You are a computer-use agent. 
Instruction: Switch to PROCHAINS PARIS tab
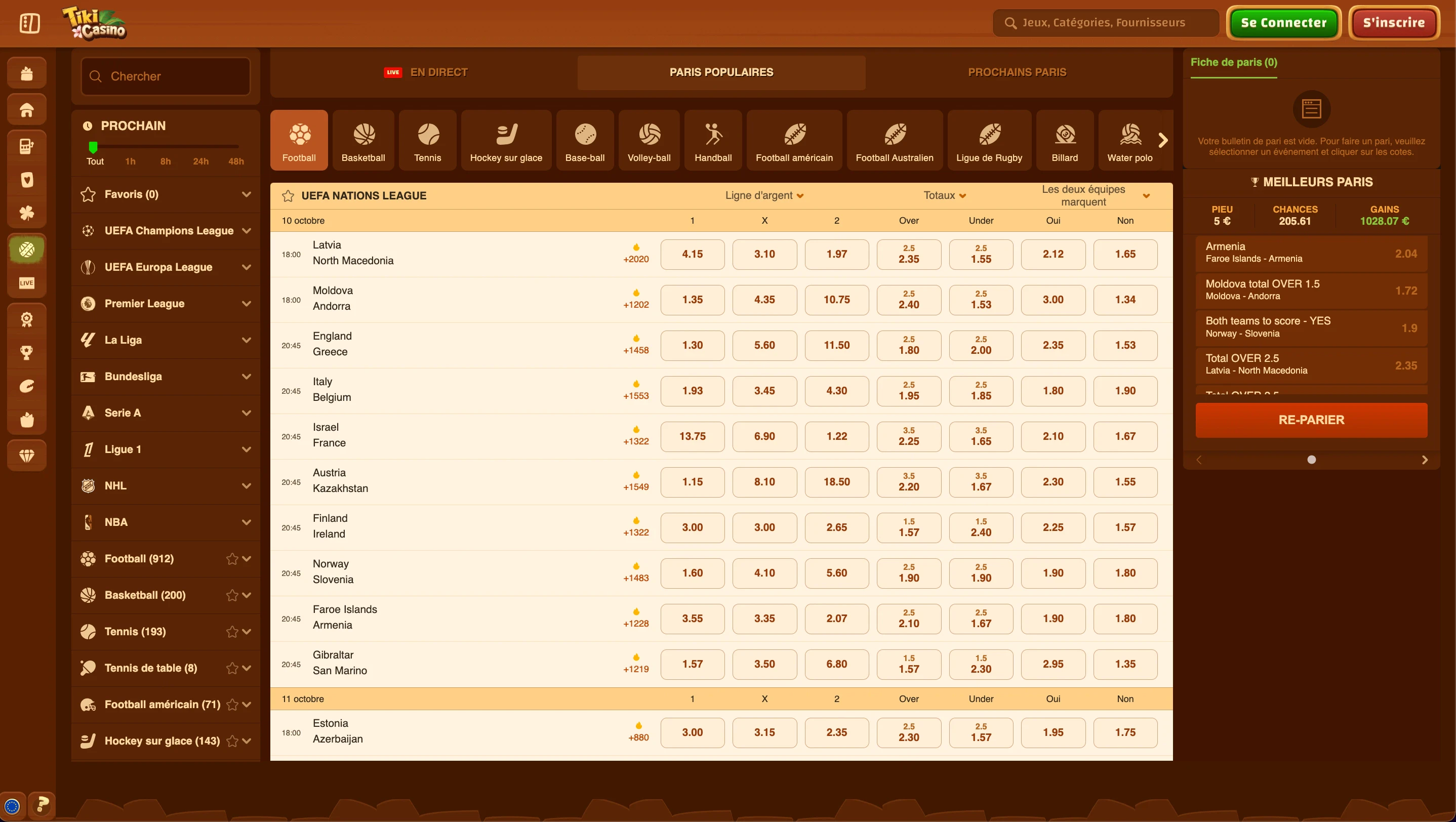[x=1017, y=72]
